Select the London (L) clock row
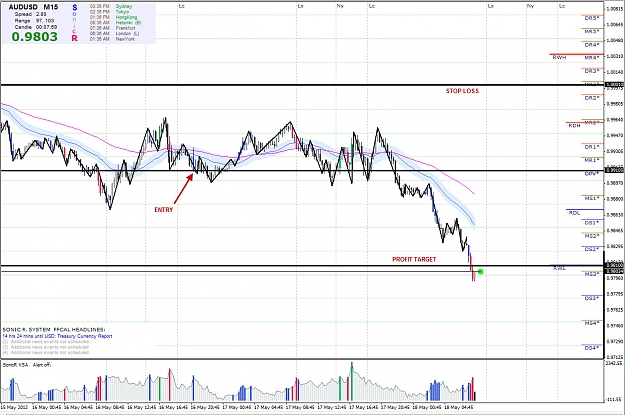Screen dimensions: 625x415 pos(114,33)
